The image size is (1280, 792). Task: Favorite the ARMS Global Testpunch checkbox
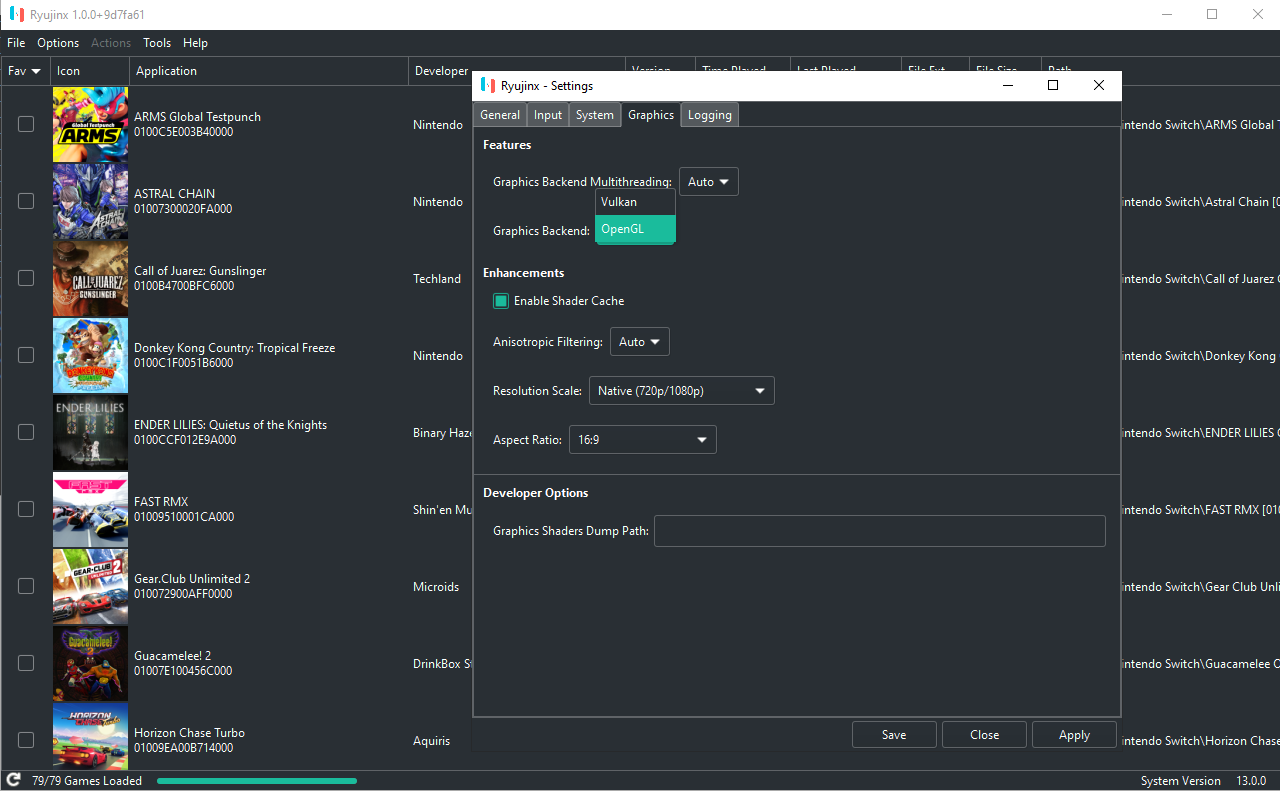click(x=26, y=124)
